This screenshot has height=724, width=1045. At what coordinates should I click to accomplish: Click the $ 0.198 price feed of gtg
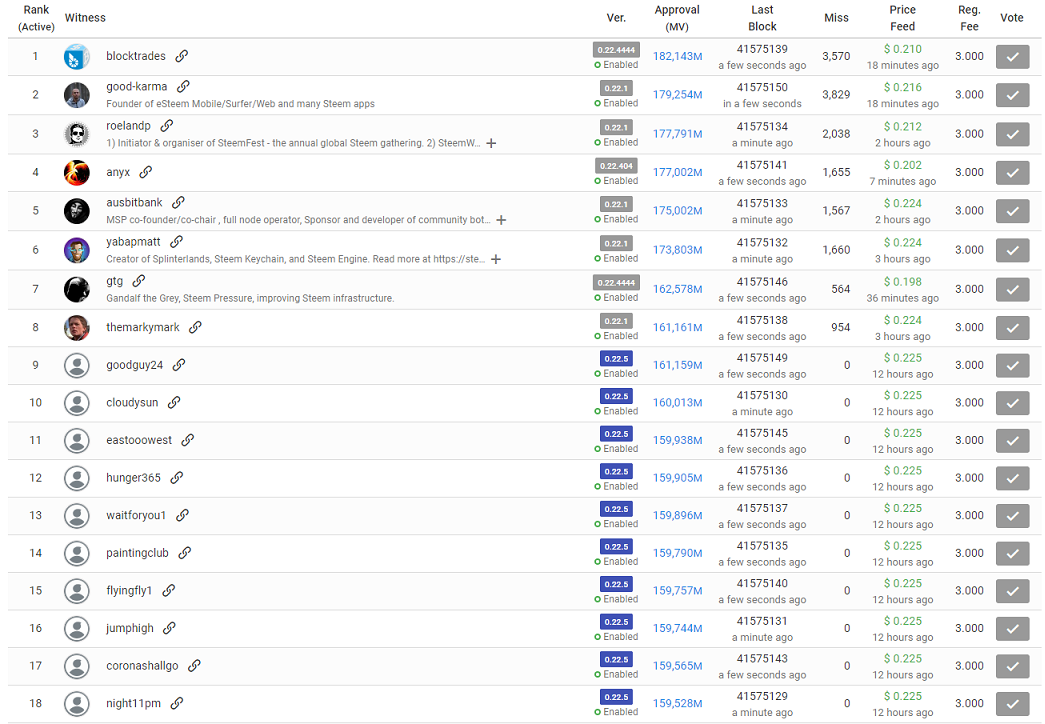point(902,282)
